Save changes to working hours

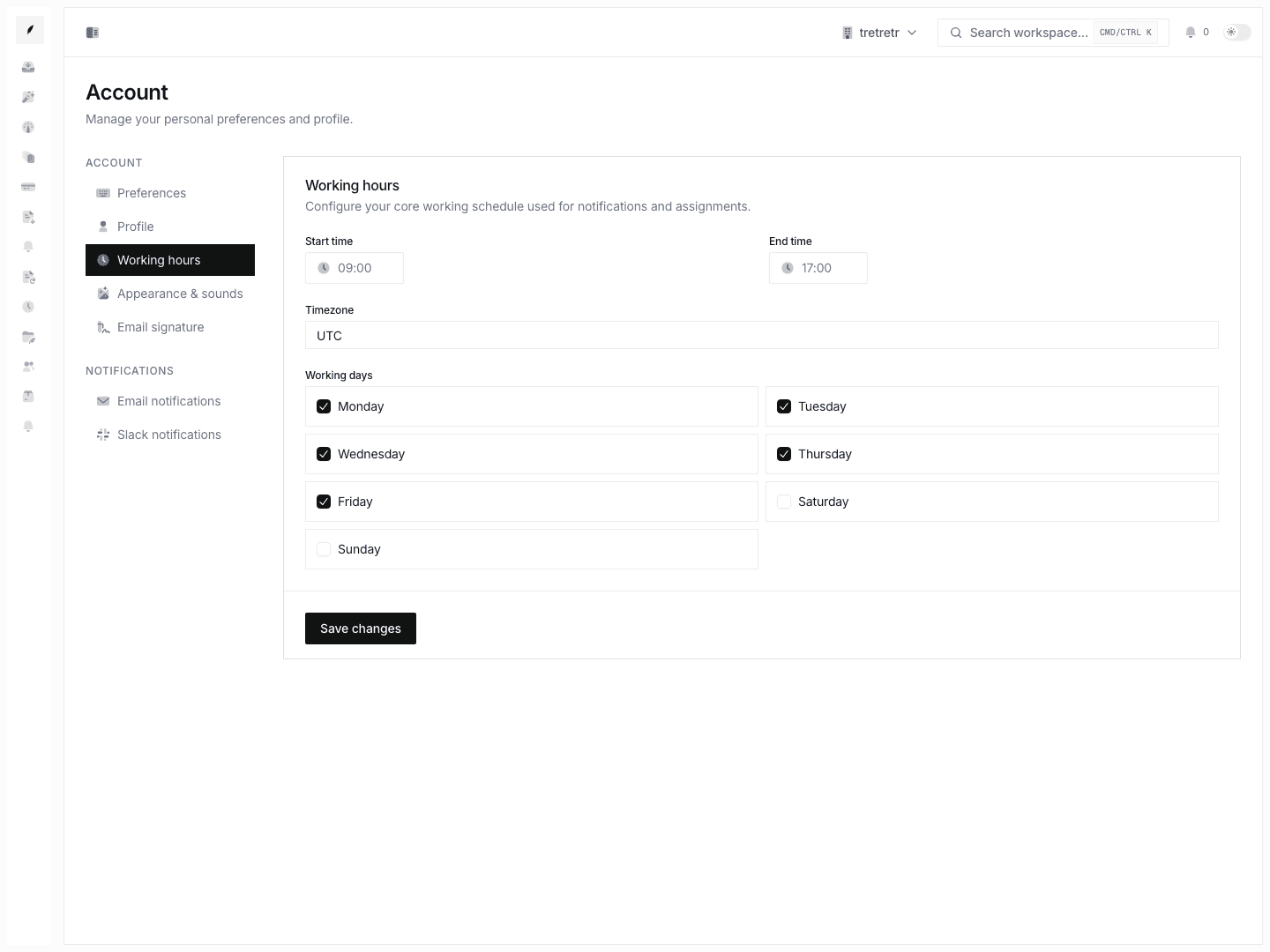click(x=361, y=628)
